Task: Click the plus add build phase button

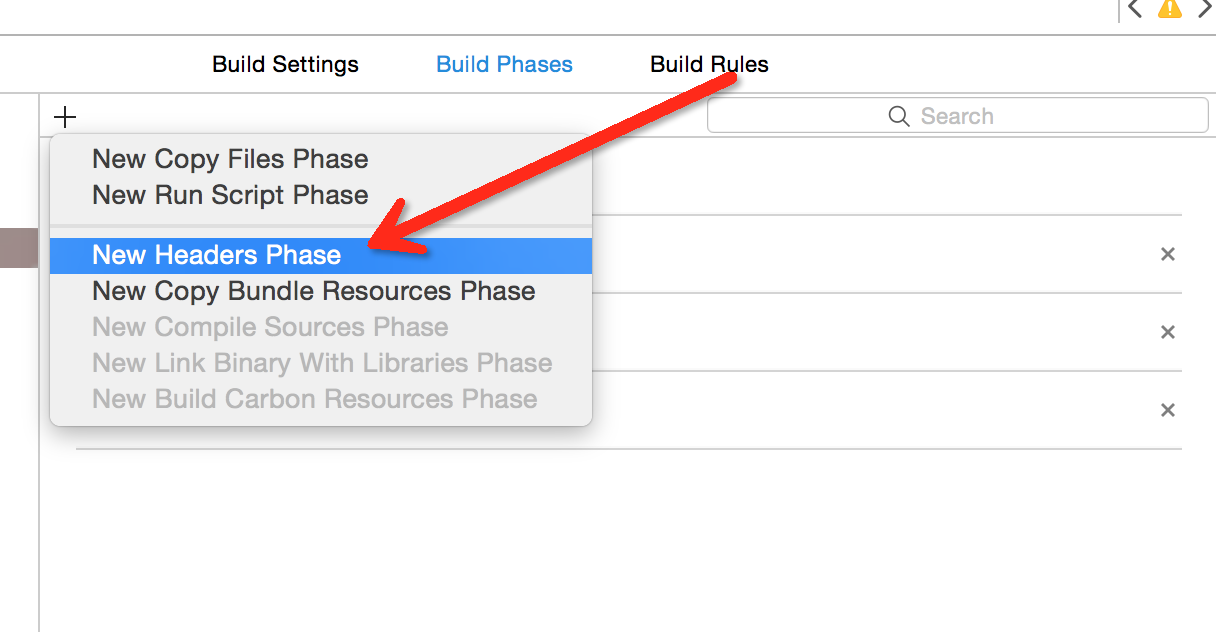Action: 65,117
